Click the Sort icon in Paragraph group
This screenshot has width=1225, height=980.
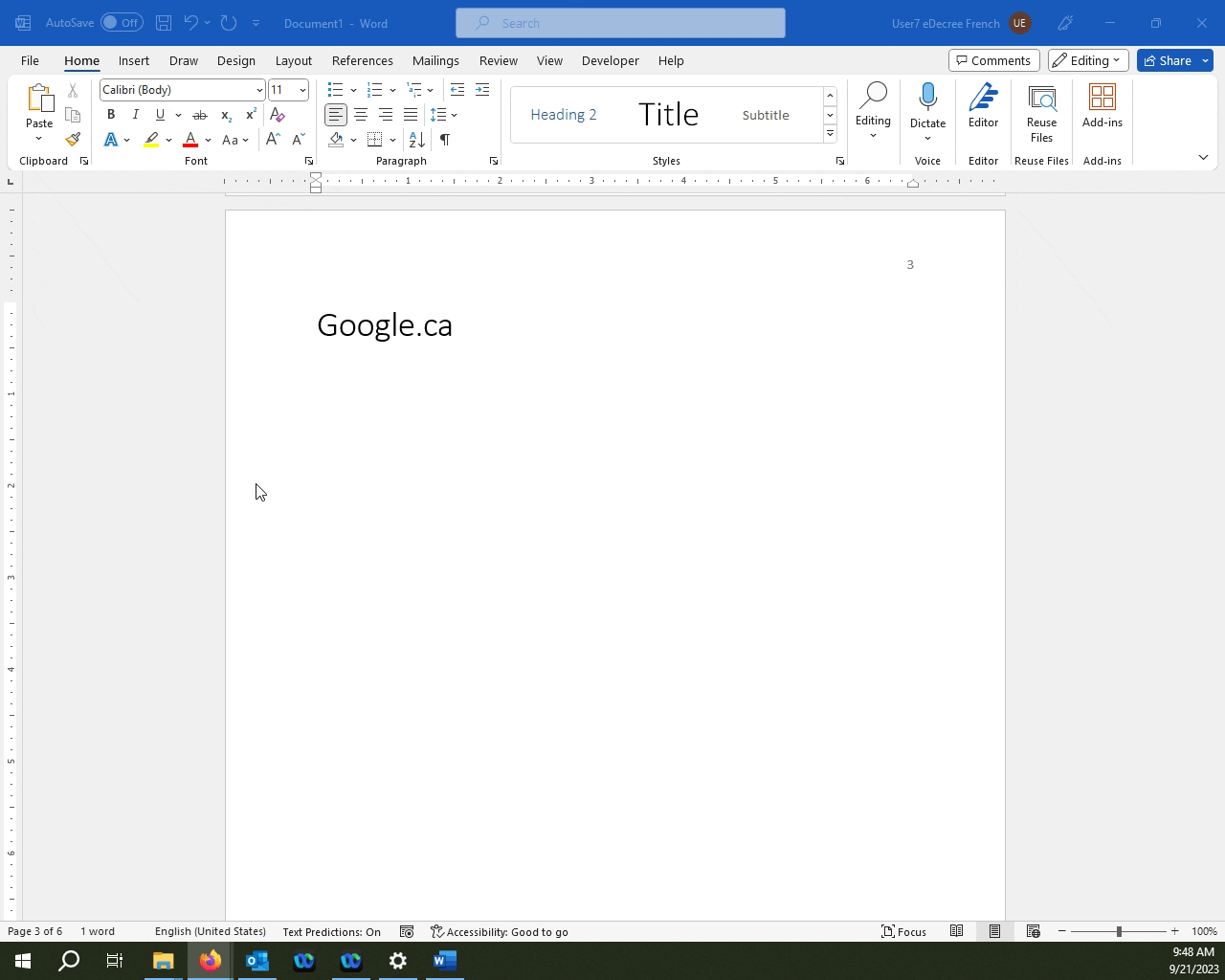[x=417, y=140]
